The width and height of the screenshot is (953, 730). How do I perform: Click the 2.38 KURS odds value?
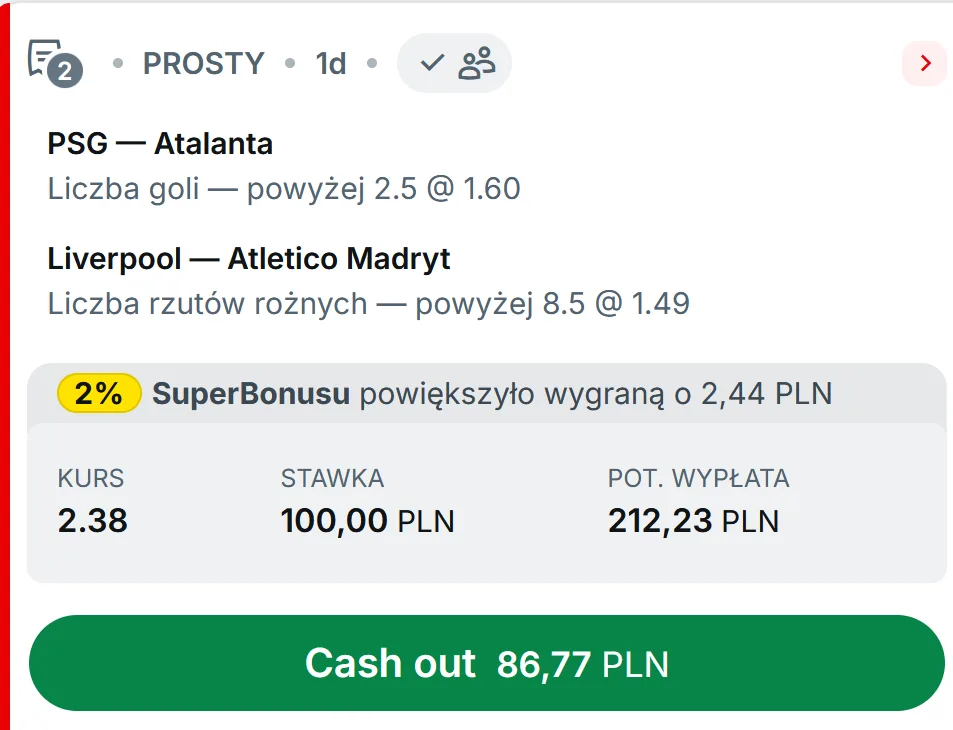point(92,521)
